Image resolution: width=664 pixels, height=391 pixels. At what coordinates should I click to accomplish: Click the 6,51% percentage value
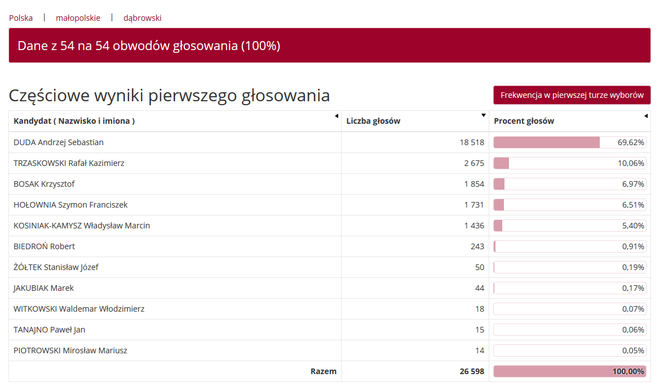click(x=633, y=205)
